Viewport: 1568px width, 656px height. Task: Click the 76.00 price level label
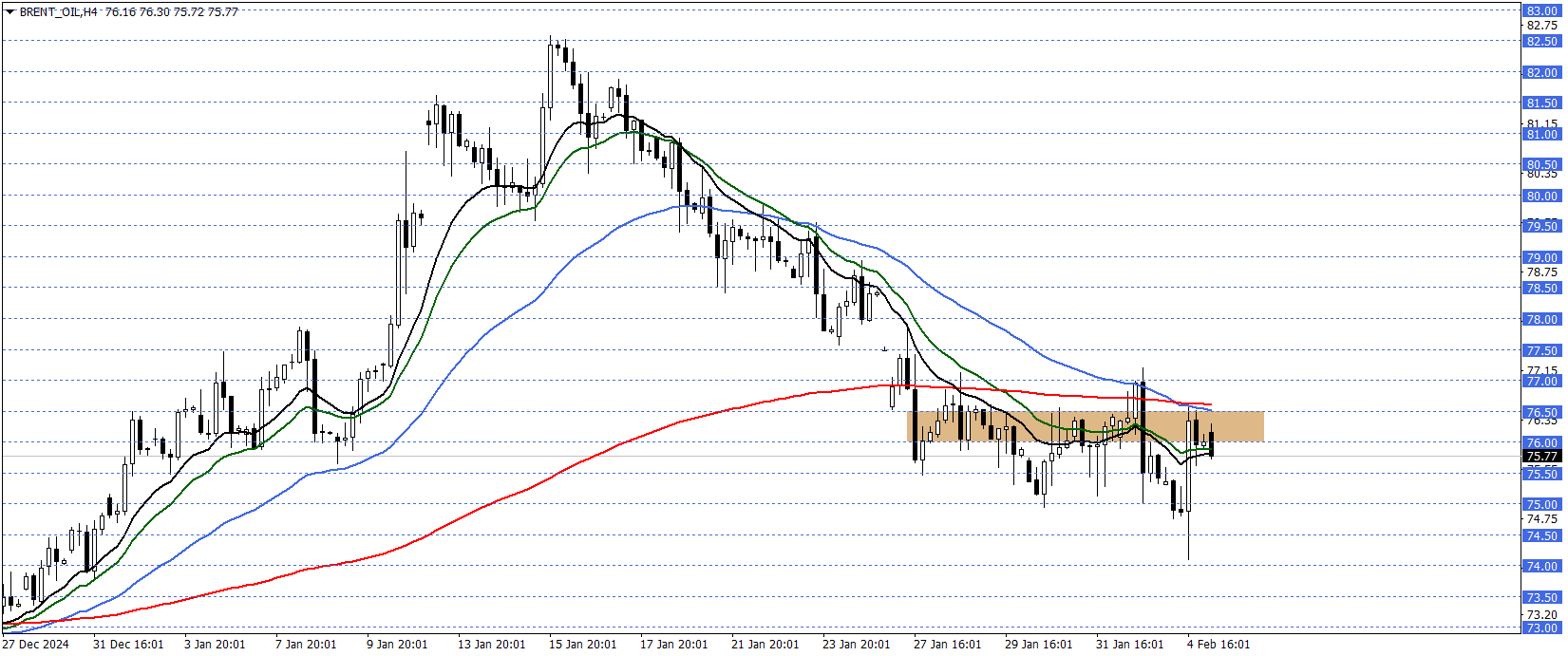pyautogui.click(x=1541, y=442)
